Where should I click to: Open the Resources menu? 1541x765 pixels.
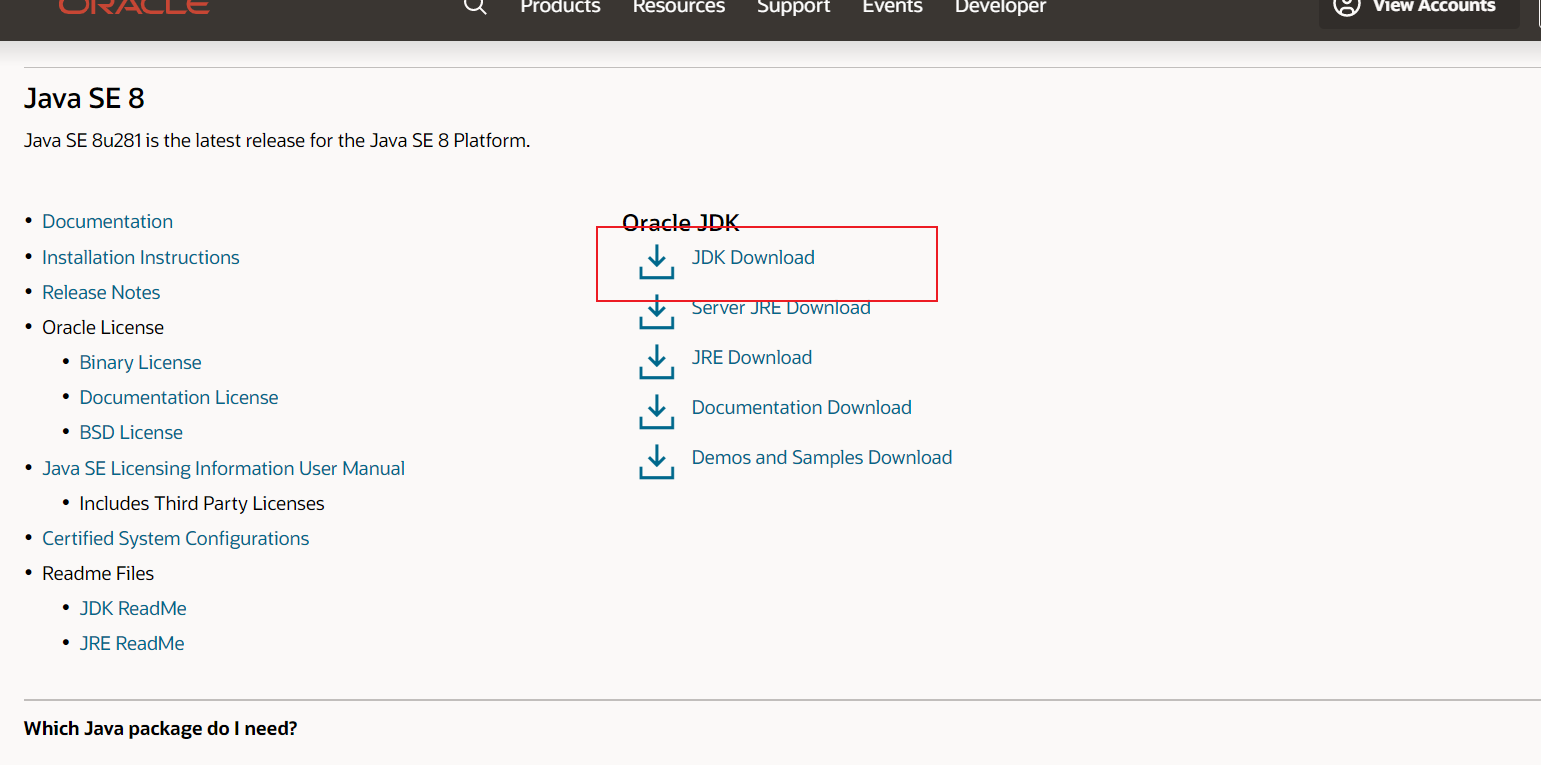tap(679, 7)
